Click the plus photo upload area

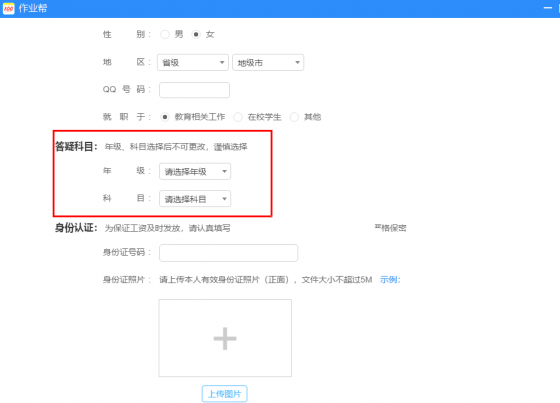(x=225, y=338)
